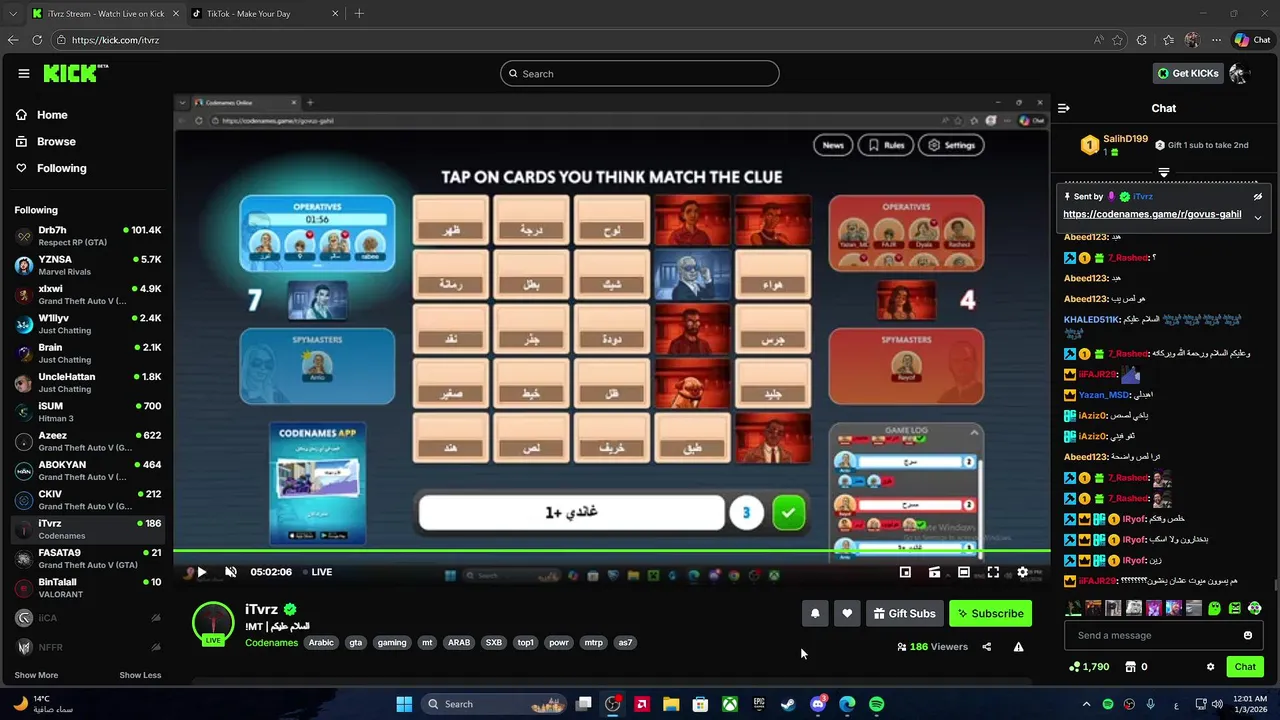The image size is (1280, 720).
Task: Click Show More in sidebar
Action: pos(36,675)
